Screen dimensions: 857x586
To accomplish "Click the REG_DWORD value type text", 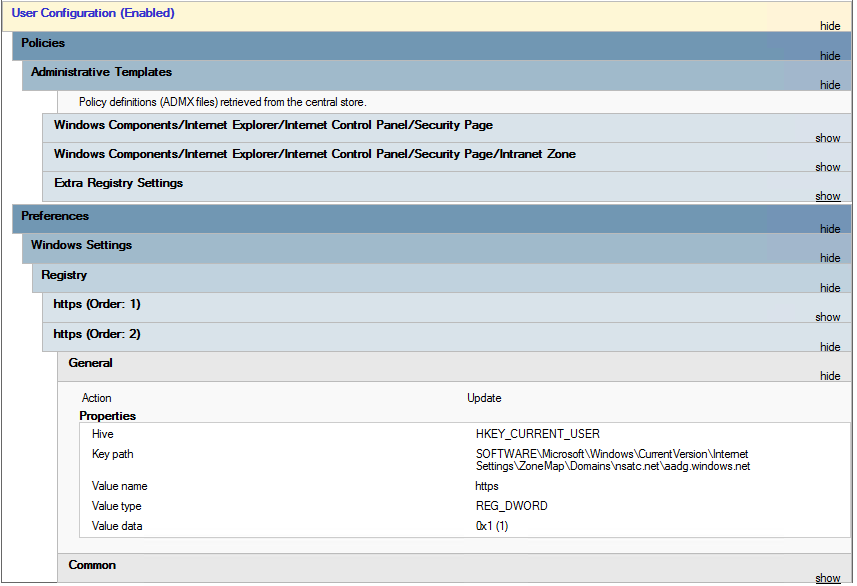I will [x=511, y=506].
